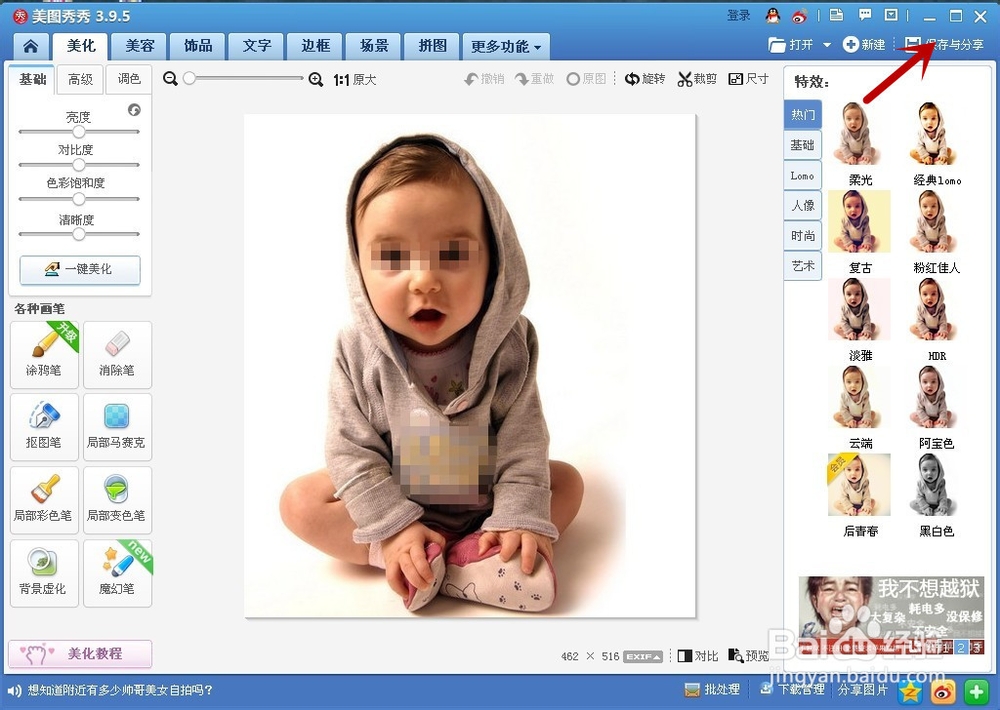This screenshot has height=710, width=1000.
Task: Click the Weibo icon in title bar
Action: 799,16
